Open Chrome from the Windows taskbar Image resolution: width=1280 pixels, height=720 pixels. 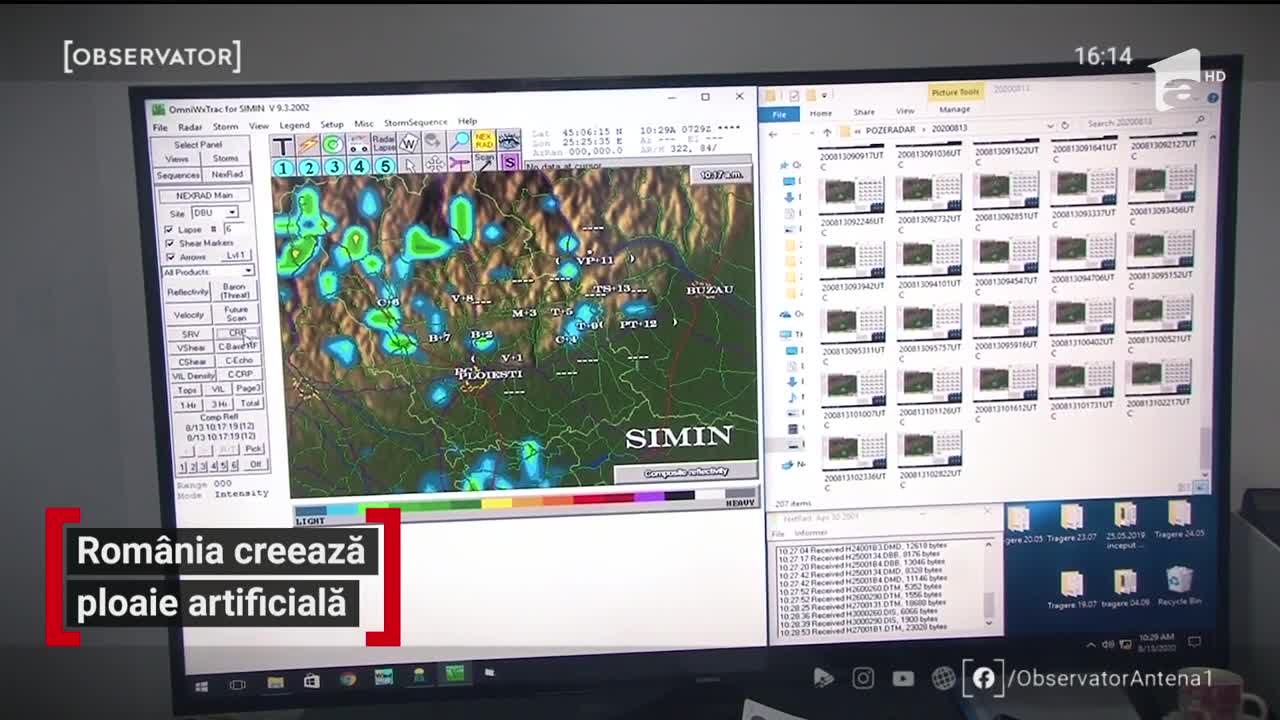pos(347,680)
